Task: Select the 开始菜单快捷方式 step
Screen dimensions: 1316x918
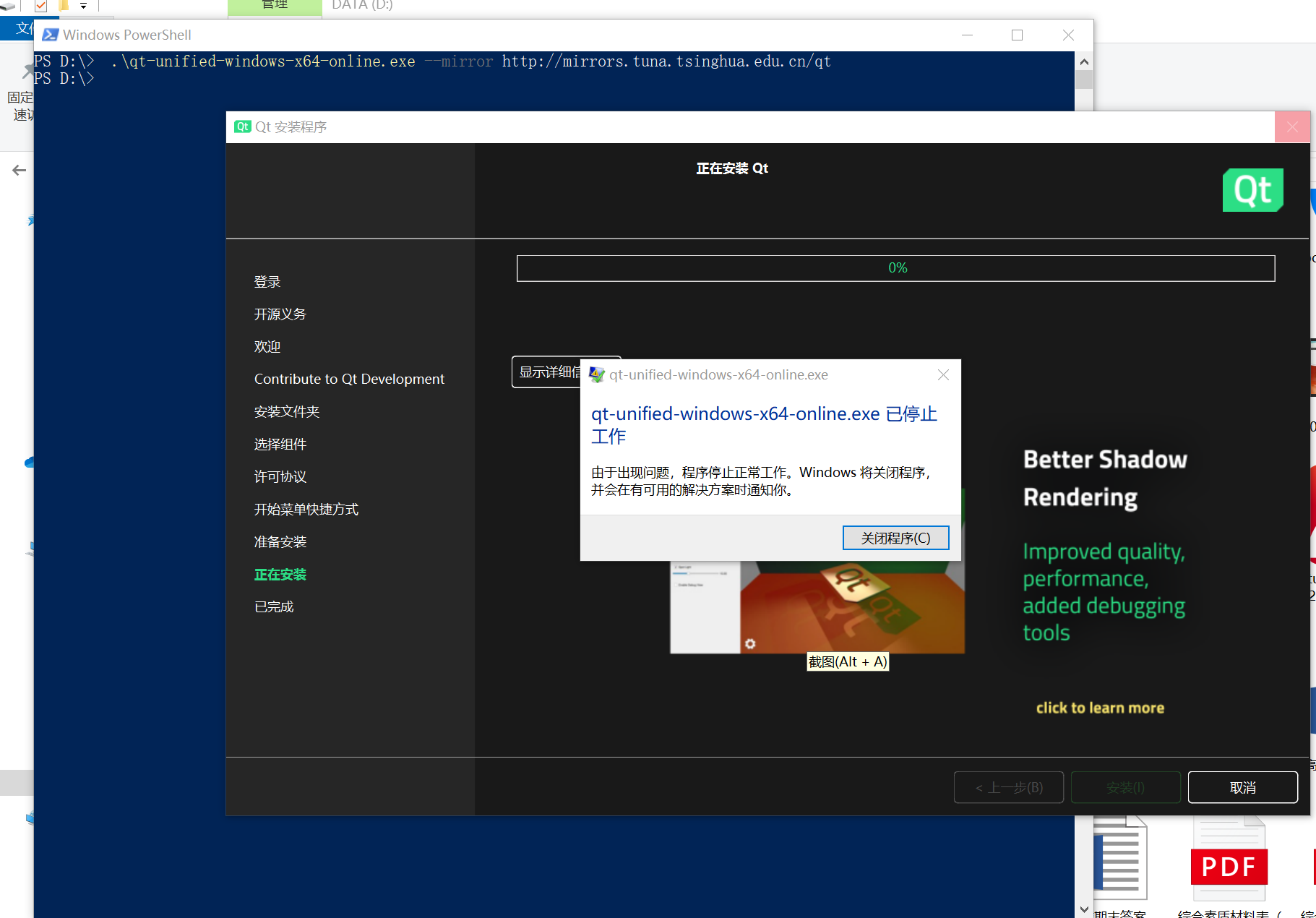Action: [306, 510]
